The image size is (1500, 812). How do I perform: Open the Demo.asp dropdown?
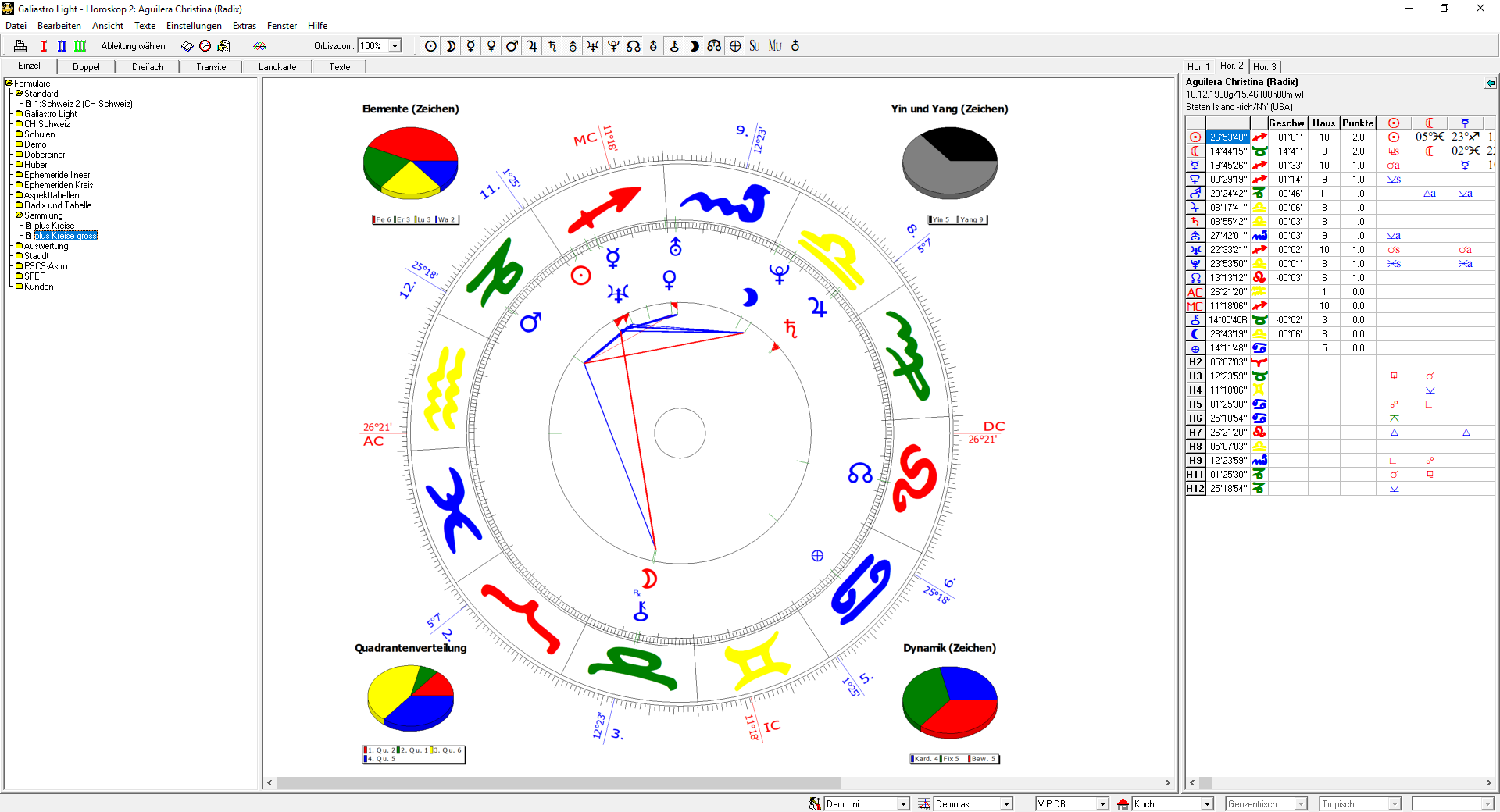click(1006, 803)
